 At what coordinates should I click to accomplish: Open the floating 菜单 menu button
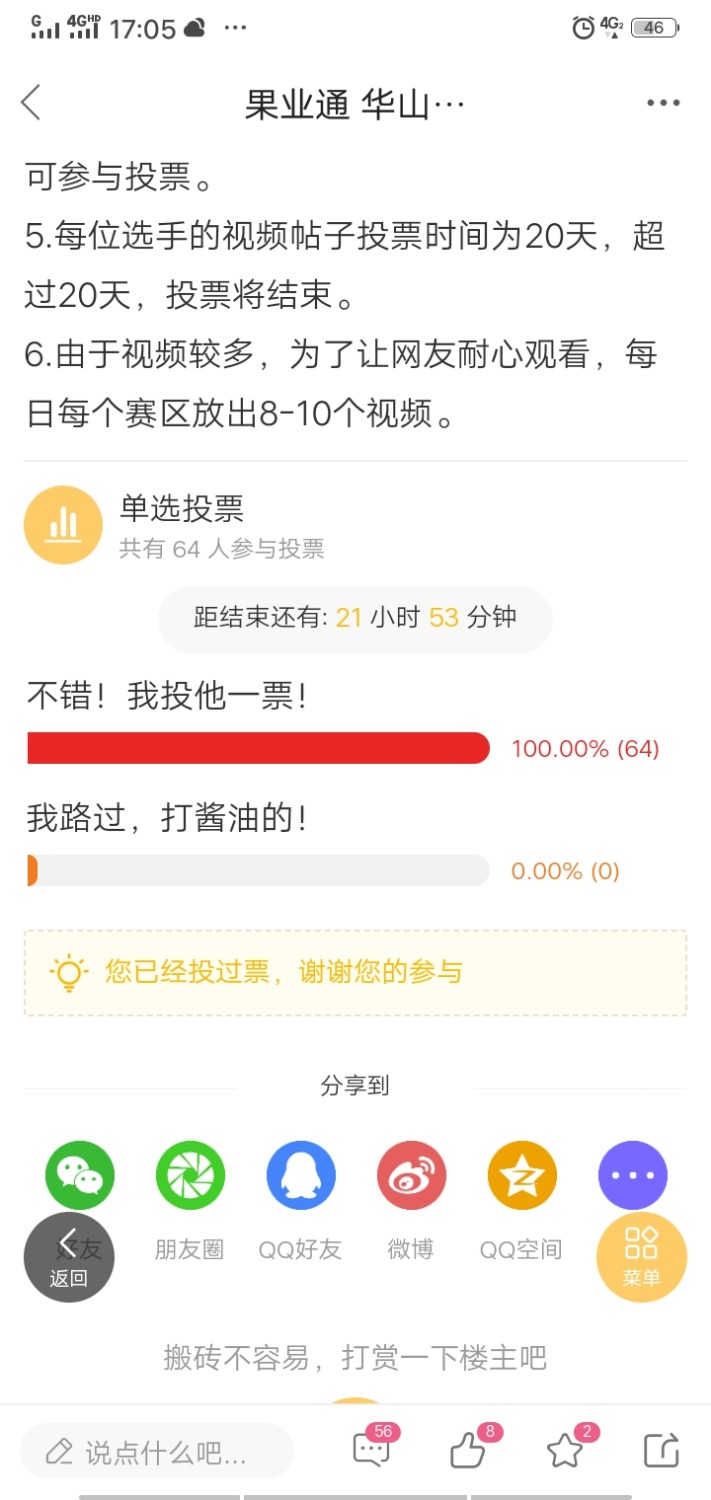pos(641,1257)
